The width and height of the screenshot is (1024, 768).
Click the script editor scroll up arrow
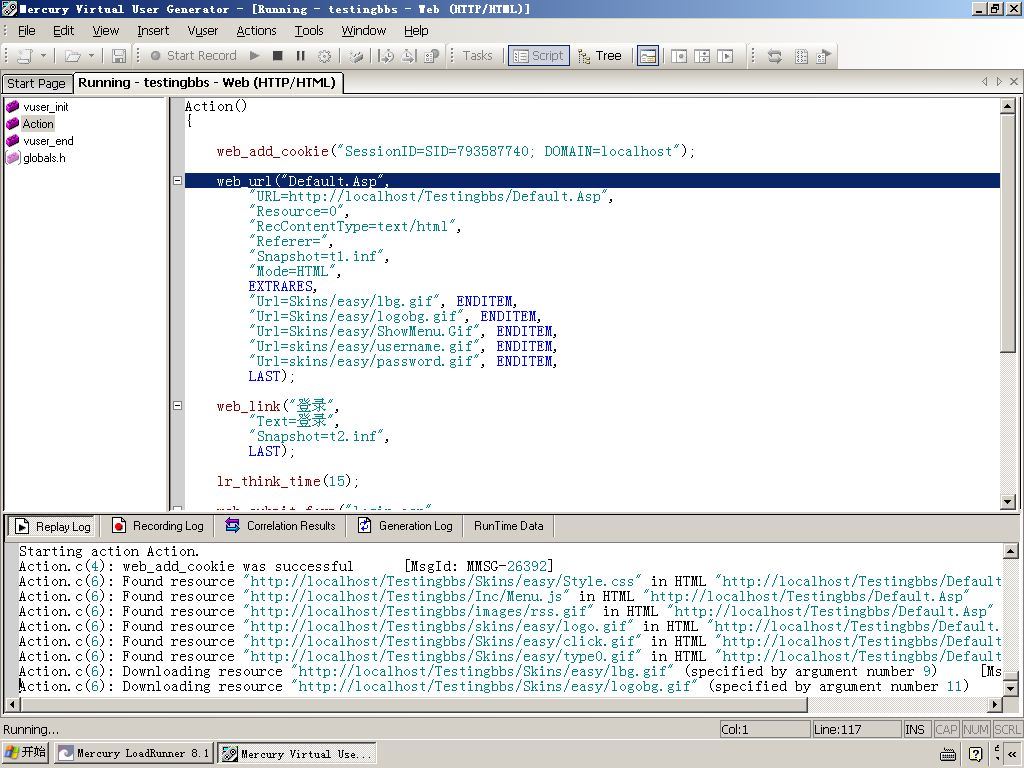(x=1008, y=105)
